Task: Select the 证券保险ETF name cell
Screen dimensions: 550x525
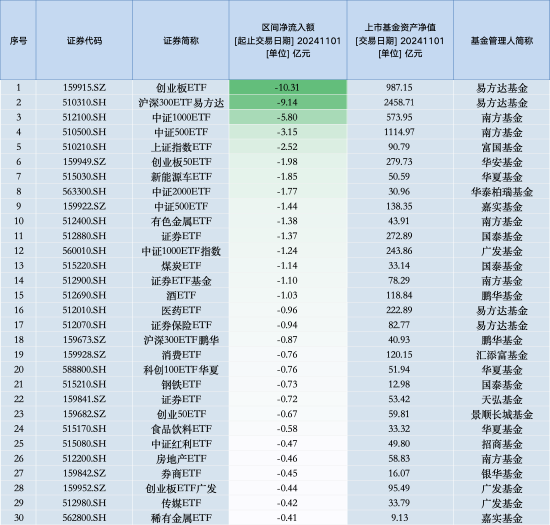Action: pyautogui.click(x=181, y=325)
